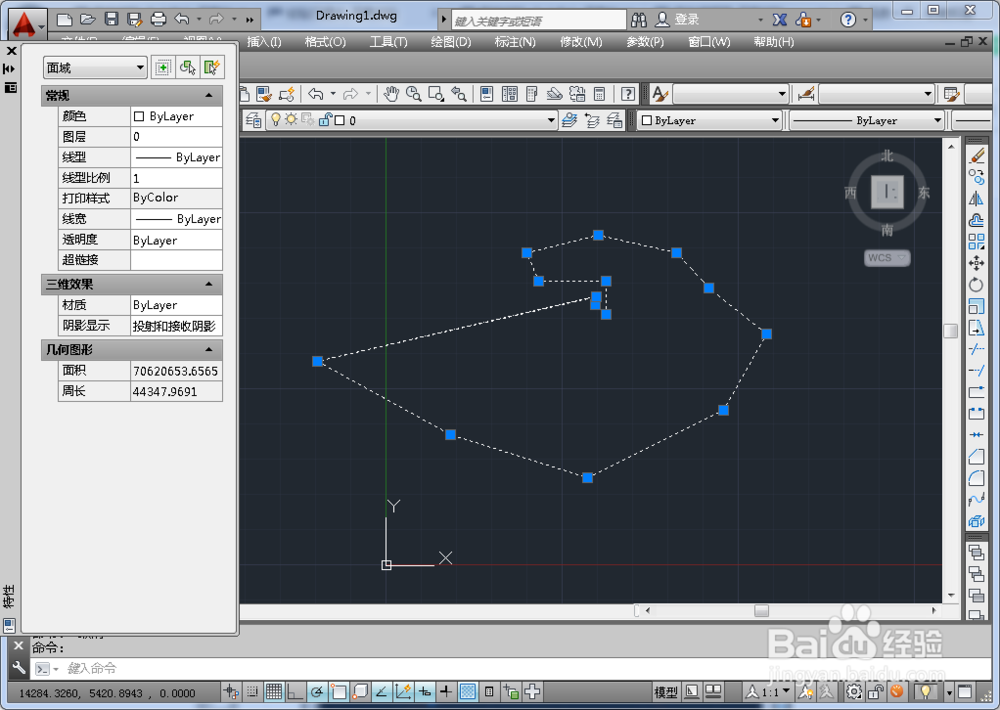Click the Plot printer icon
Viewport: 1000px width, 710px height.
(x=158, y=19)
